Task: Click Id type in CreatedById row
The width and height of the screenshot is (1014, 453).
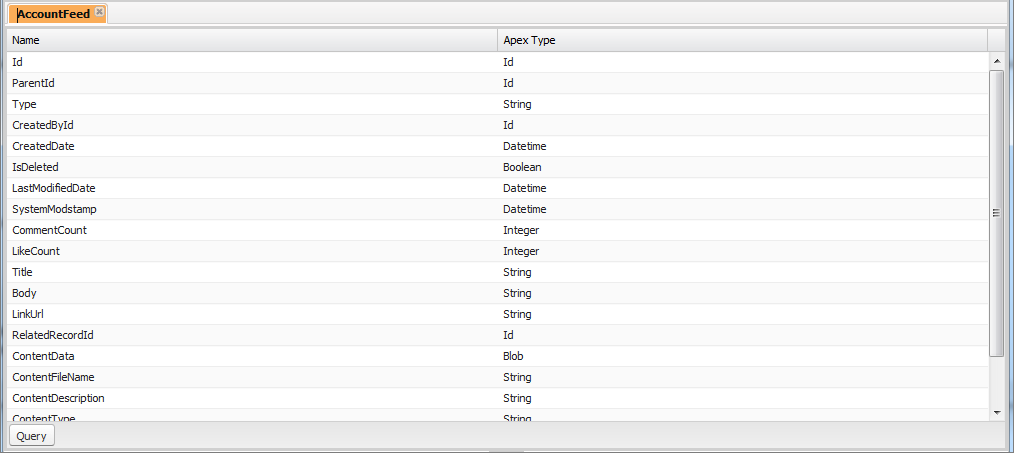Action: click(508, 125)
